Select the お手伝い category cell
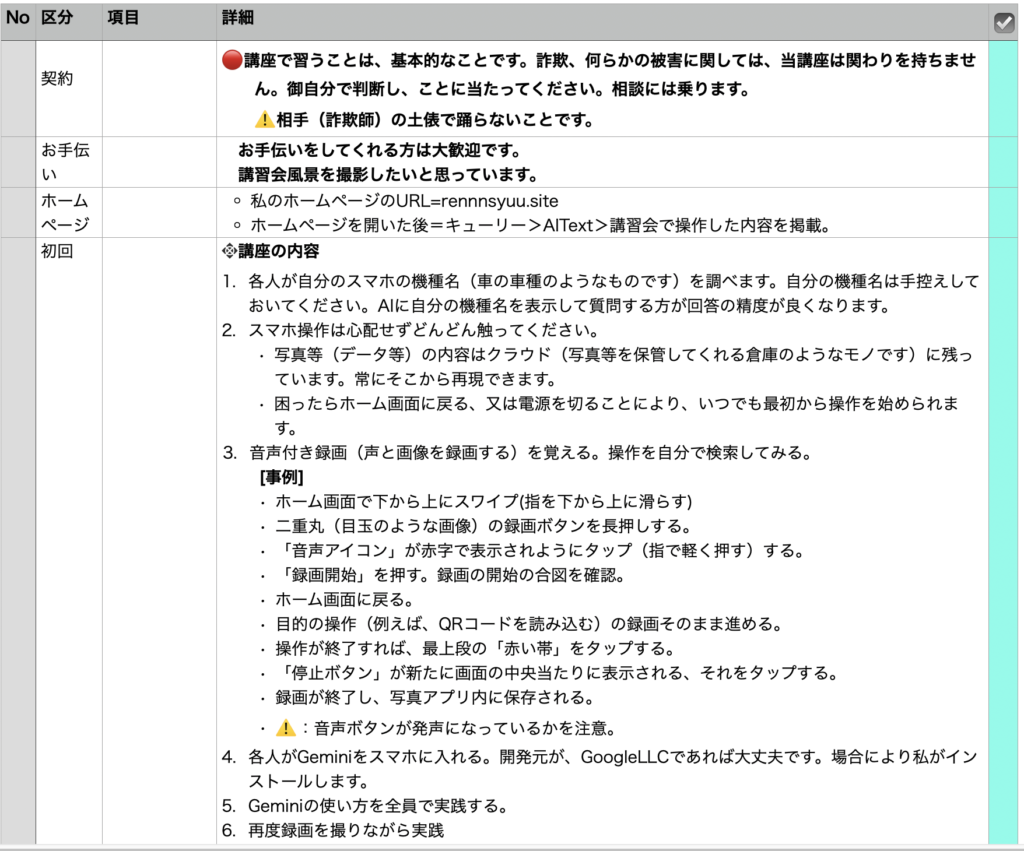 [65, 161]
